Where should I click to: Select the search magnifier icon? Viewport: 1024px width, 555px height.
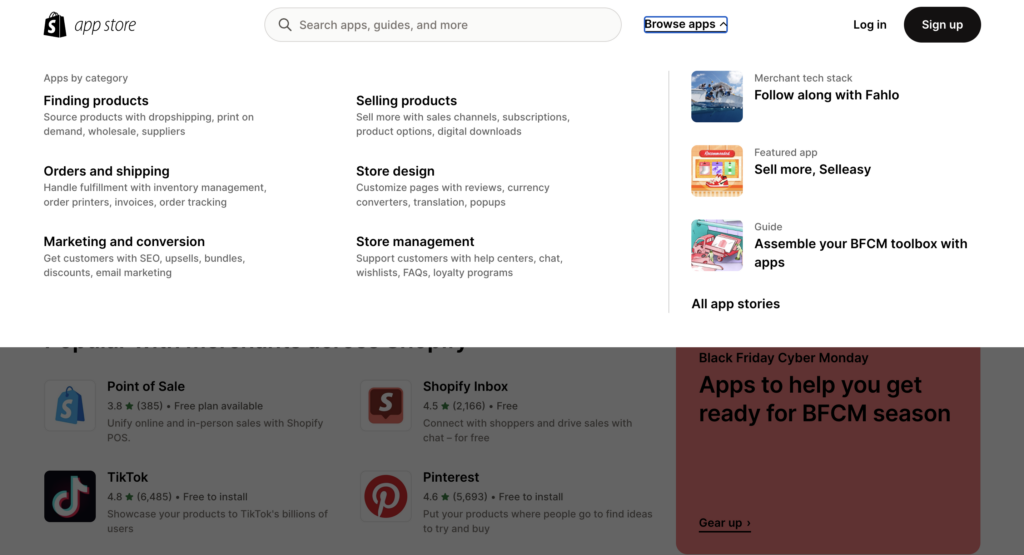coord(285,25)
